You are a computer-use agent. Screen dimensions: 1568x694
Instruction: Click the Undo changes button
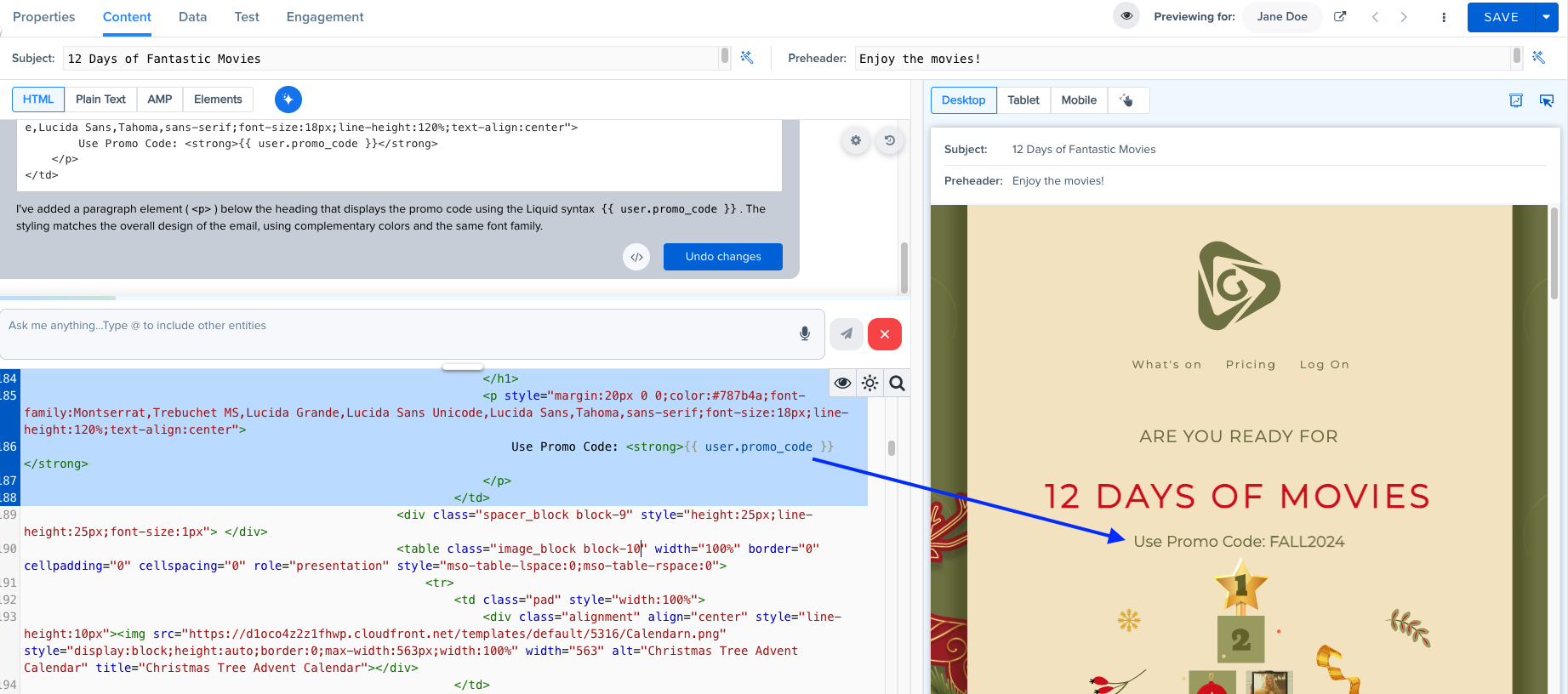(x=723, y=257)
